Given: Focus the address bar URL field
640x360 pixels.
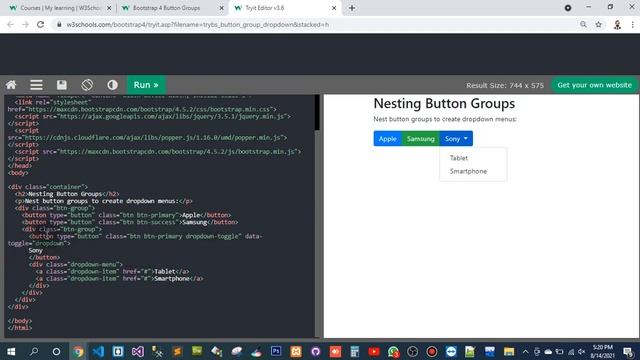Looking at the screenshot, I should [318, 24].
